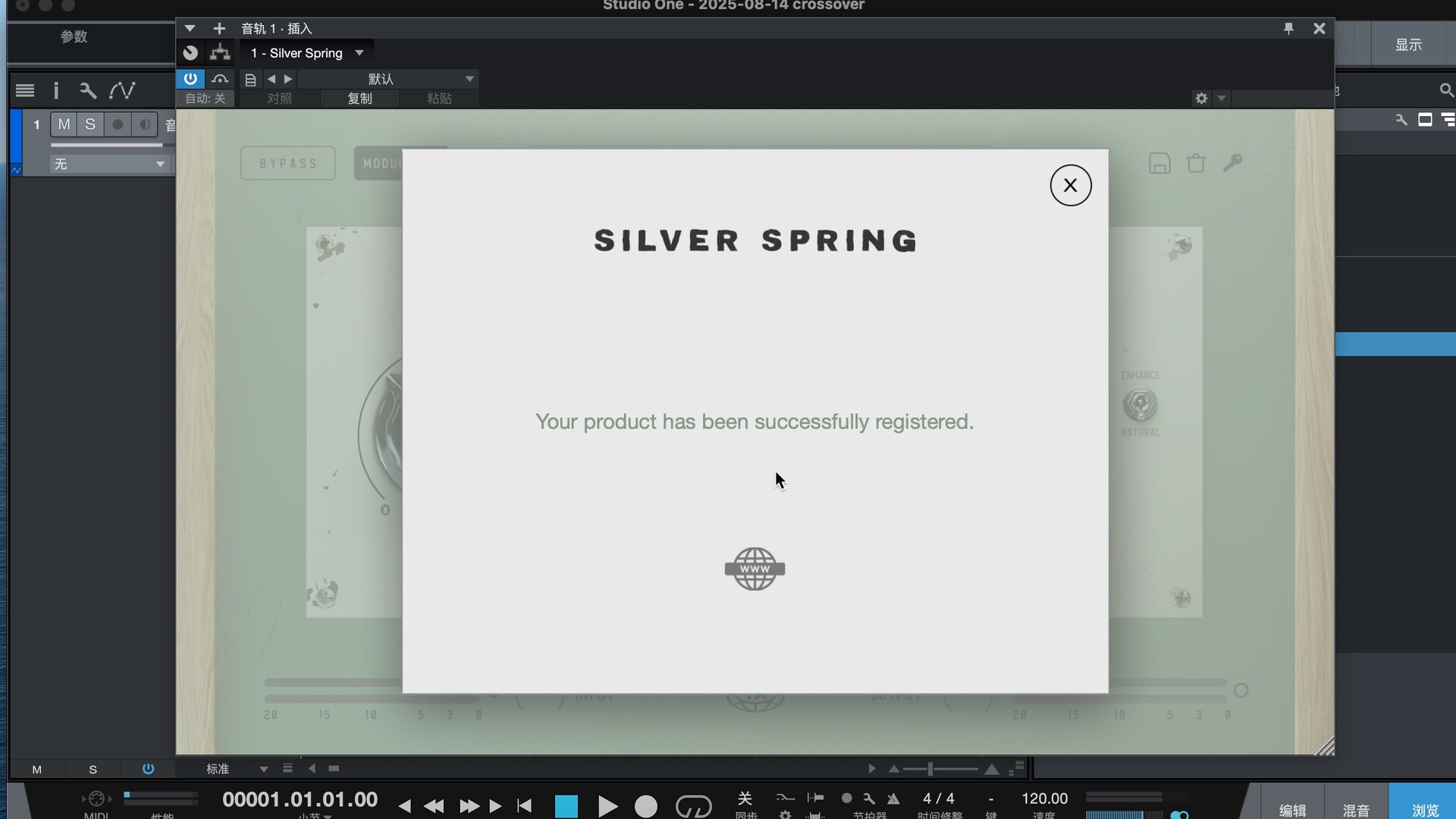The height and width of the screenshot is (819, 1456).
Task: Click the save preset floppy icon
Action: [1159, 163]
